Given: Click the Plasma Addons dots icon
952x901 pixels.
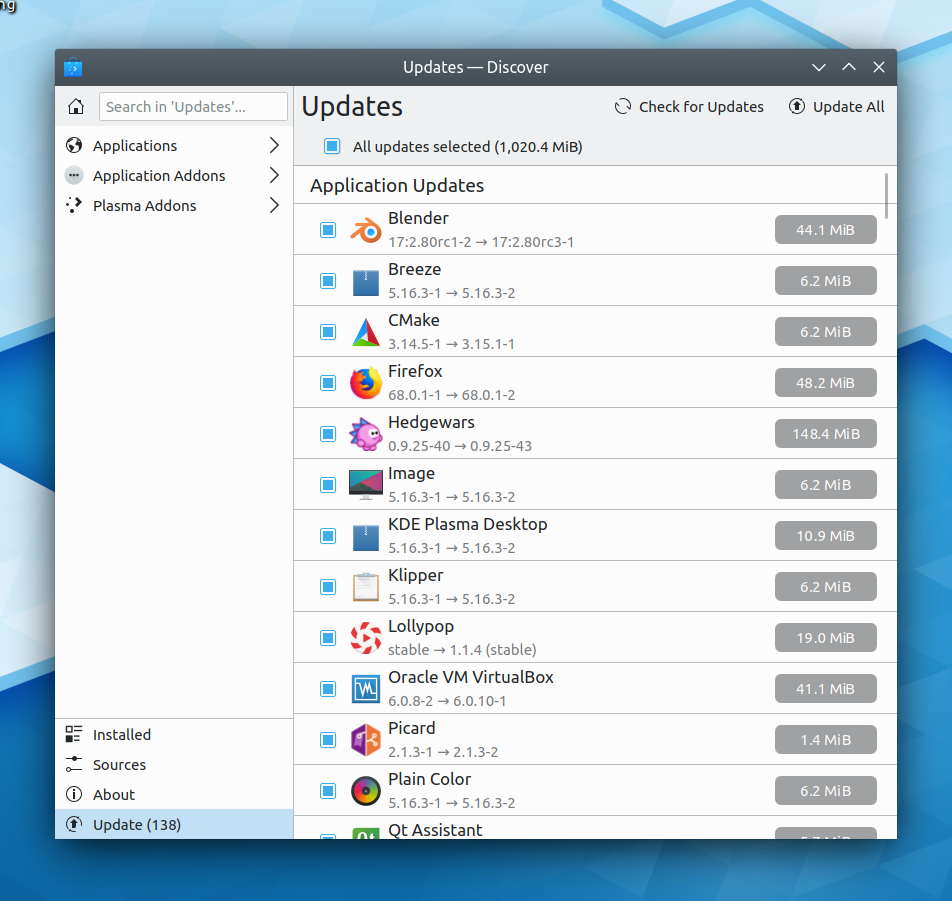Looking at the screenshot, I should pyautogui.click(x=74, y=206).
